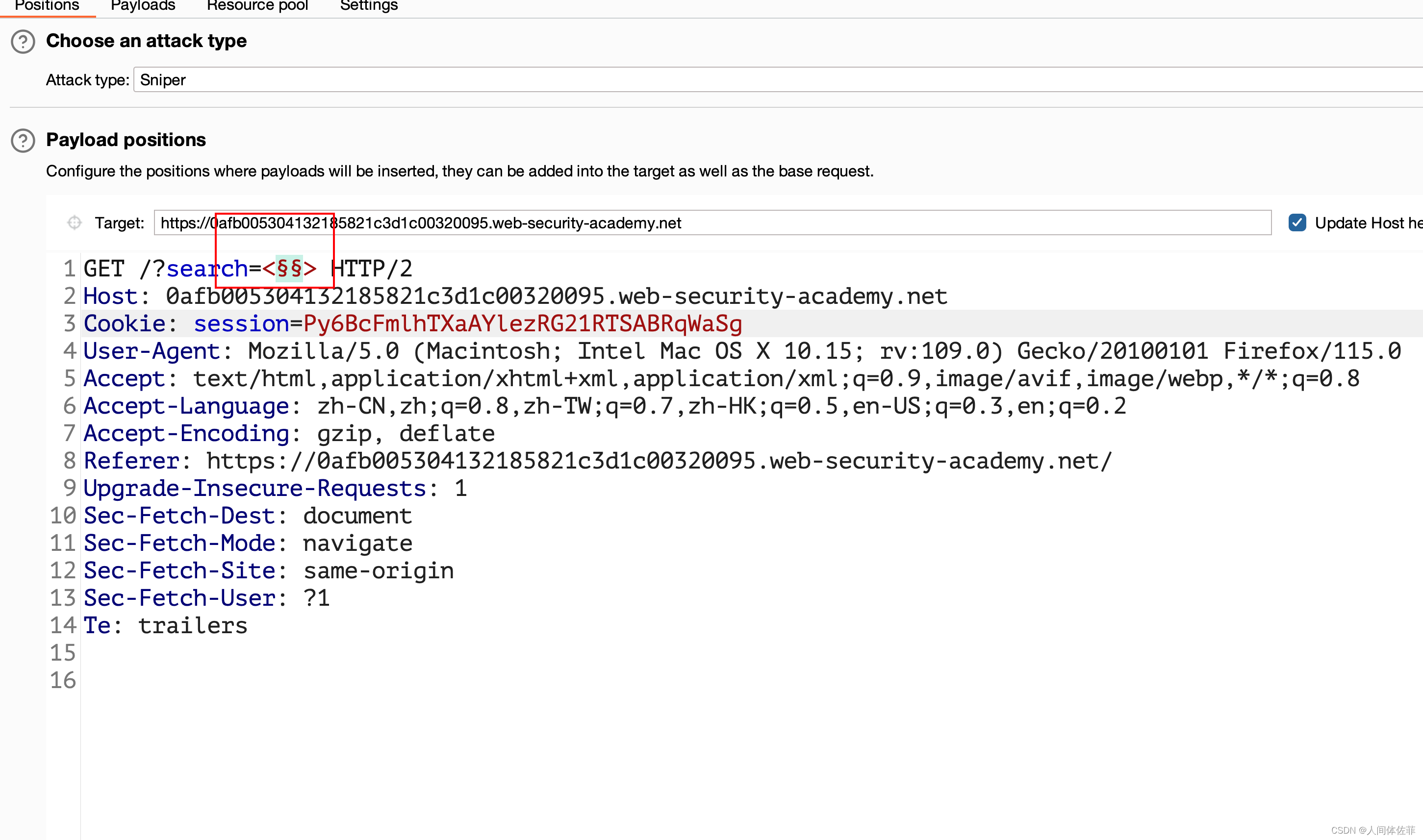Toggle the Update Host header checkbox

tap(1296, 223)
